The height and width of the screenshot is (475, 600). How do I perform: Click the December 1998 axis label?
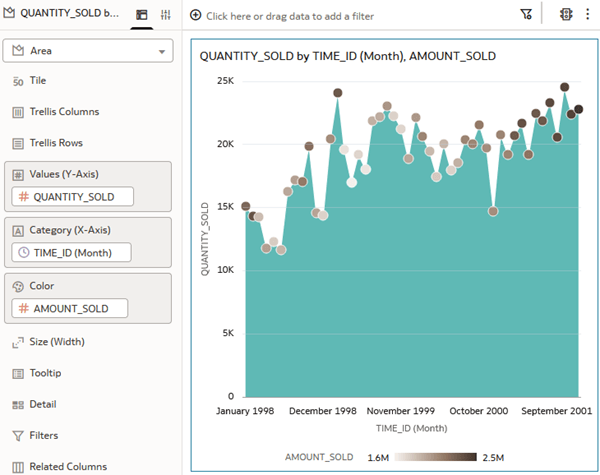[x=323, y=411]
